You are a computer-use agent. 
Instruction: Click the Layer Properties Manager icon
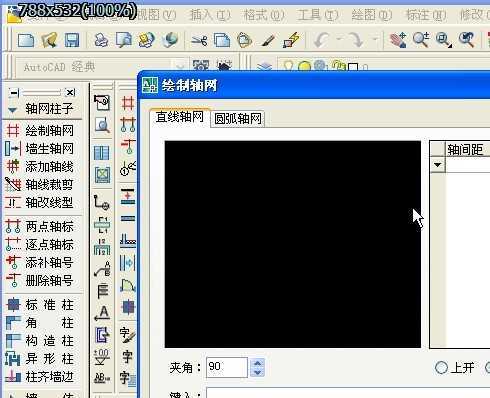click(265, 67)
